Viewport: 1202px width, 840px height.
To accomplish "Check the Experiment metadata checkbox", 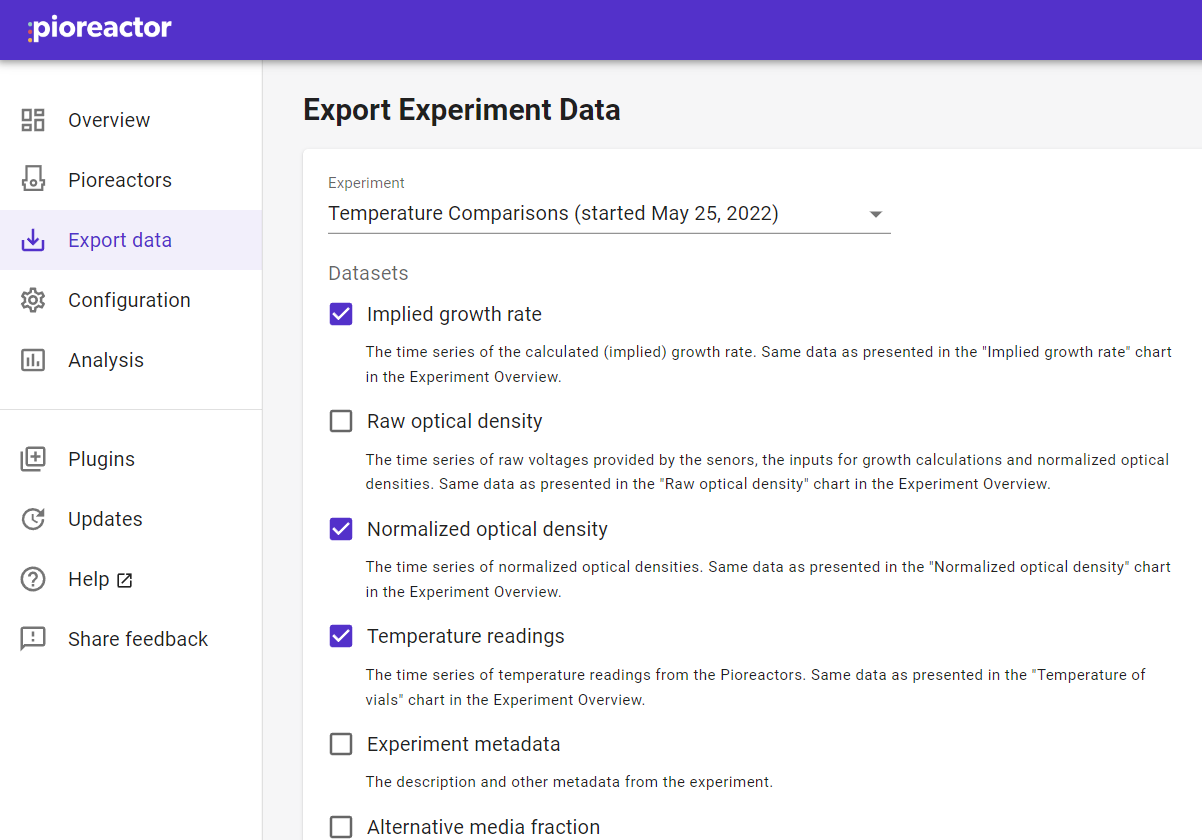I will click(341, 744).
